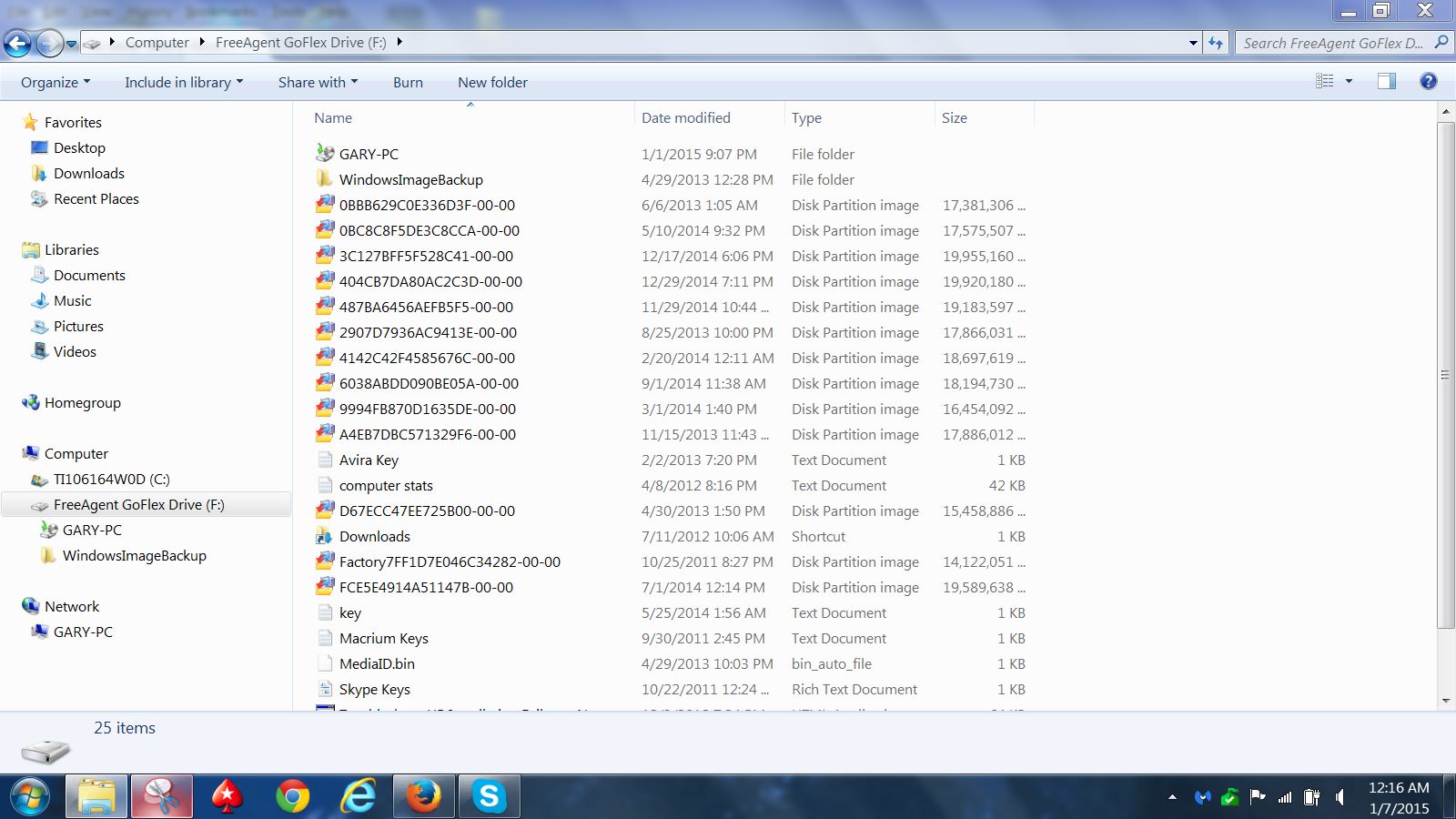Select Music library in sidebar

point(73,300)
